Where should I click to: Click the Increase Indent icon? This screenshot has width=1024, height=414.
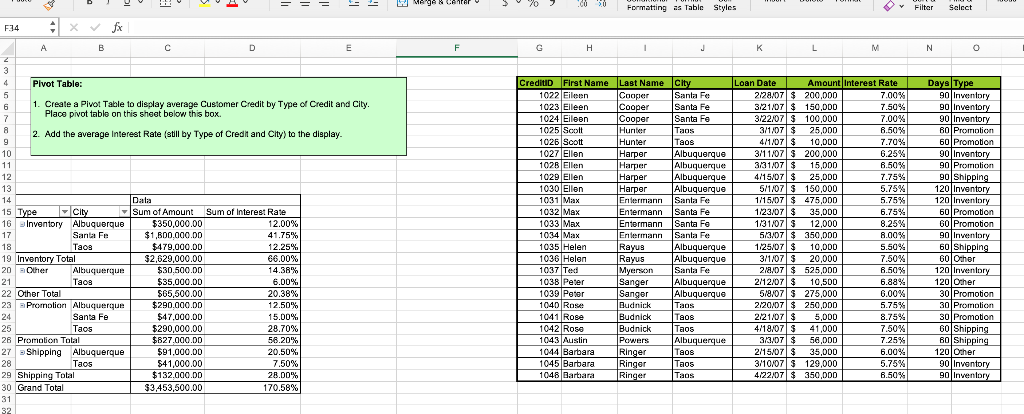[x=373, y=4]
